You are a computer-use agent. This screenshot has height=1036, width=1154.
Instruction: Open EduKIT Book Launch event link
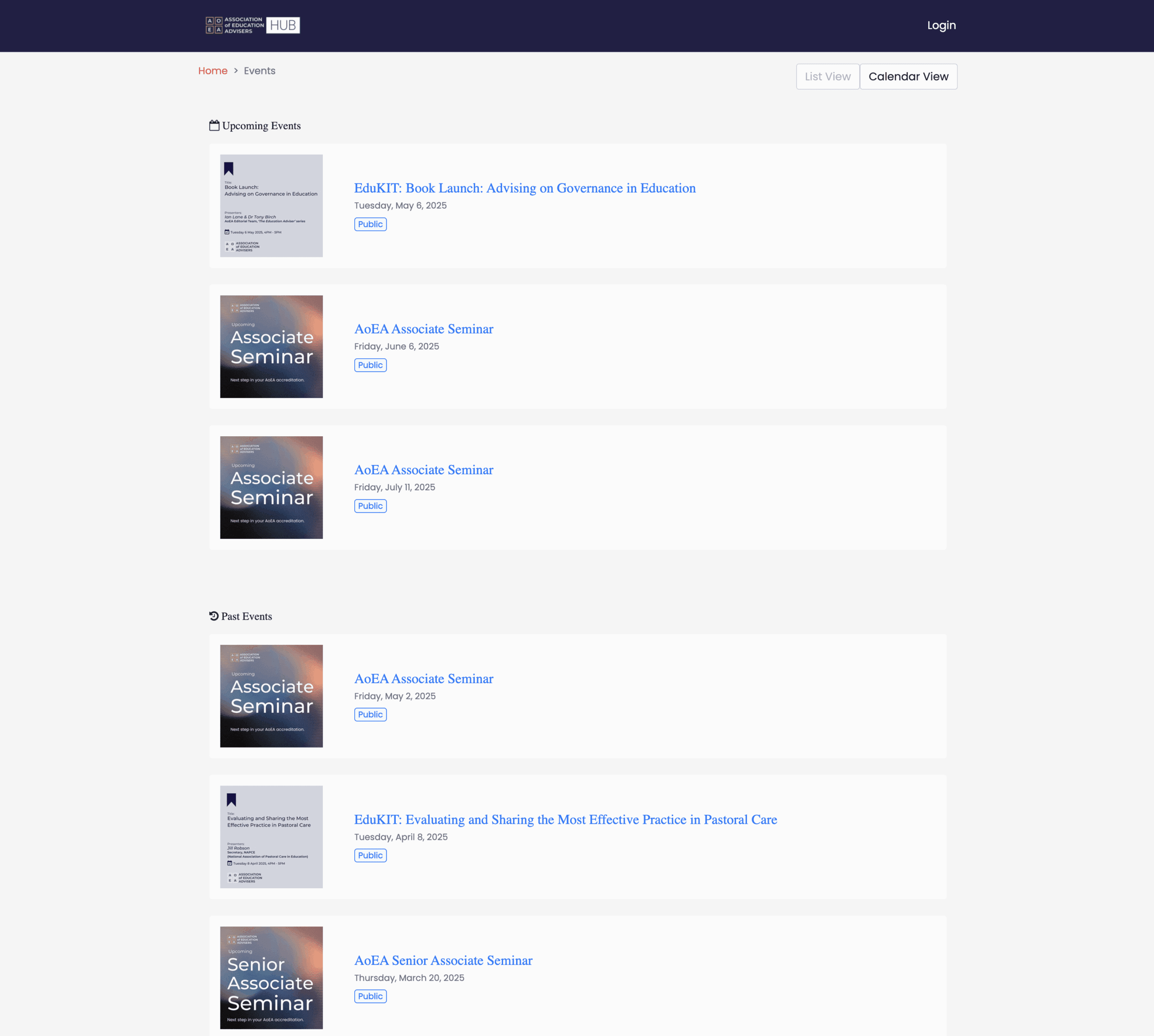[525, 188]
